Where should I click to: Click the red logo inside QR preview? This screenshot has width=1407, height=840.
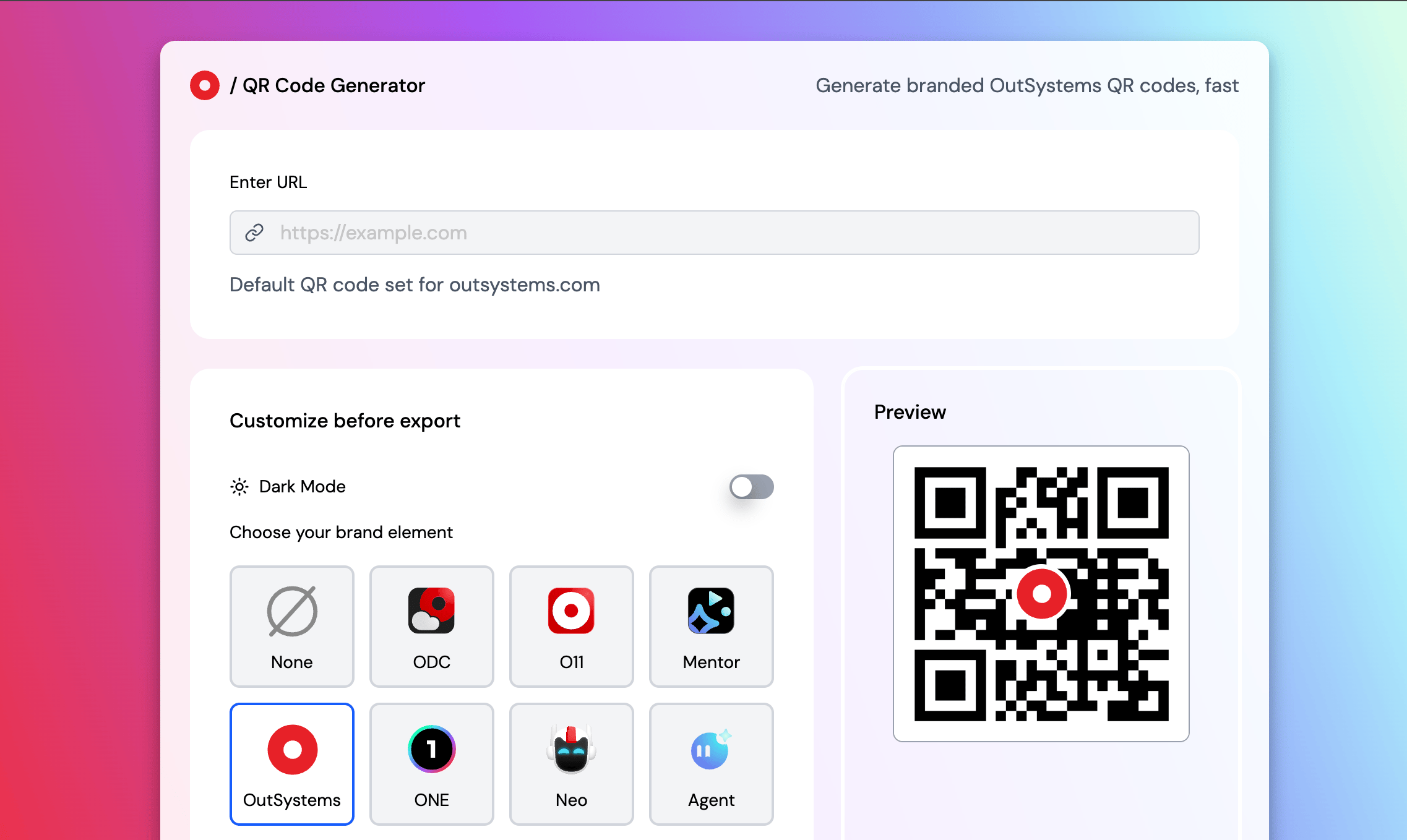1042,594
